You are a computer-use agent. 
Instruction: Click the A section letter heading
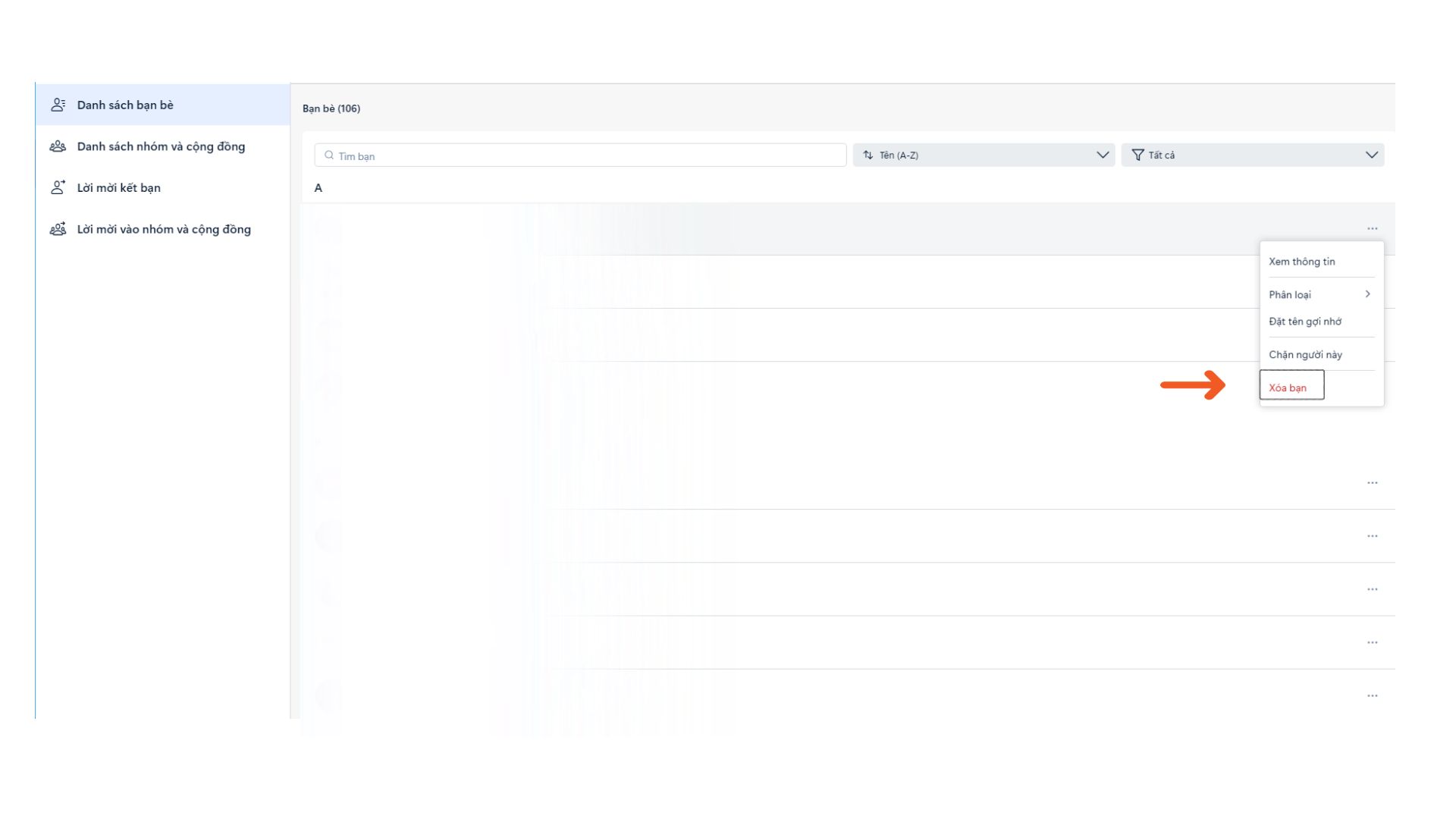(318, 188)
